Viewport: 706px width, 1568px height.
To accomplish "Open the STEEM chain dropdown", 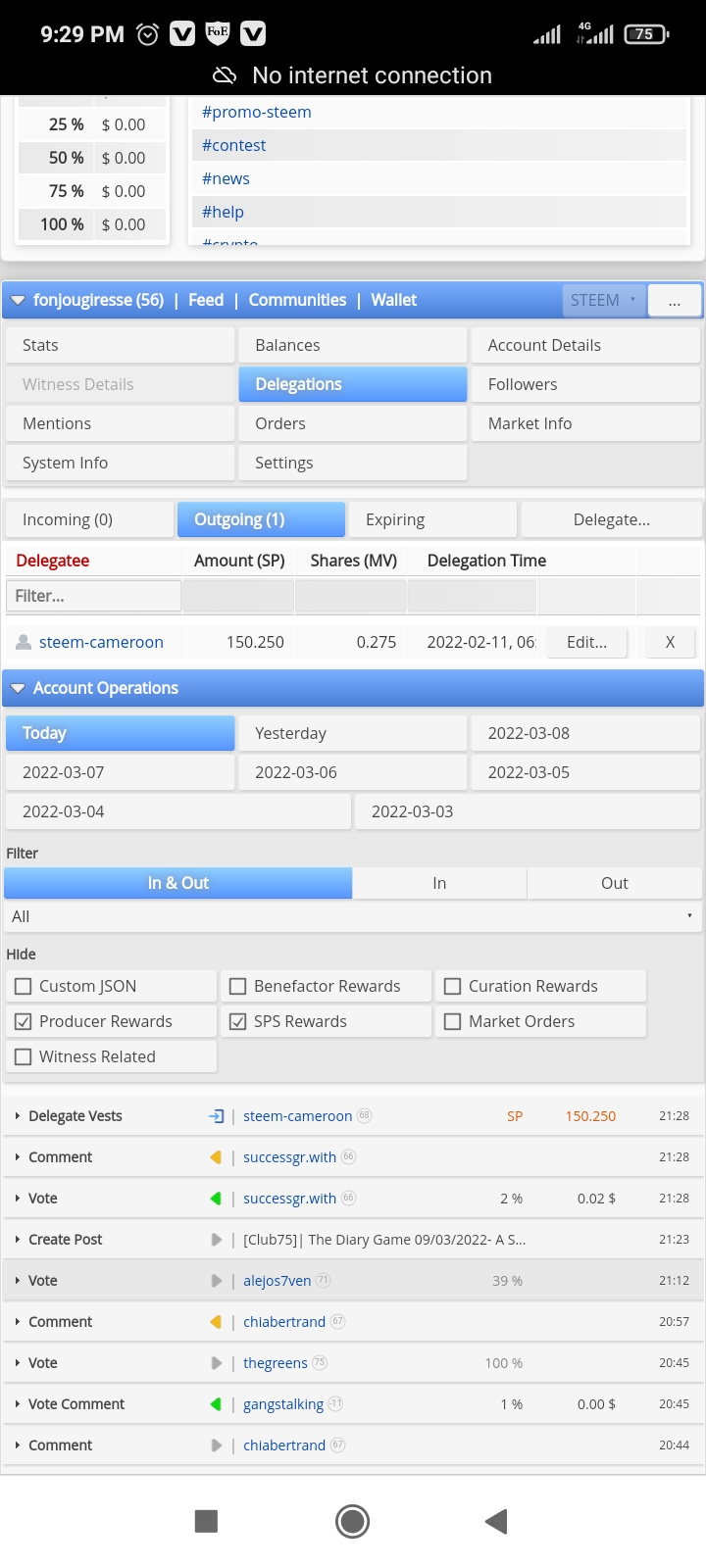I will 604,300.
